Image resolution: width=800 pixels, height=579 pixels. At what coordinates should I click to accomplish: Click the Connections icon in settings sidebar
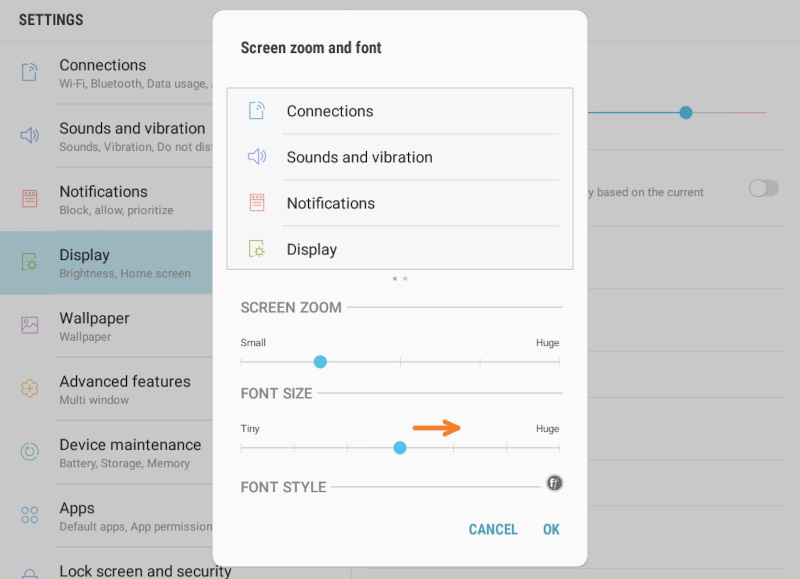[30, 72]
